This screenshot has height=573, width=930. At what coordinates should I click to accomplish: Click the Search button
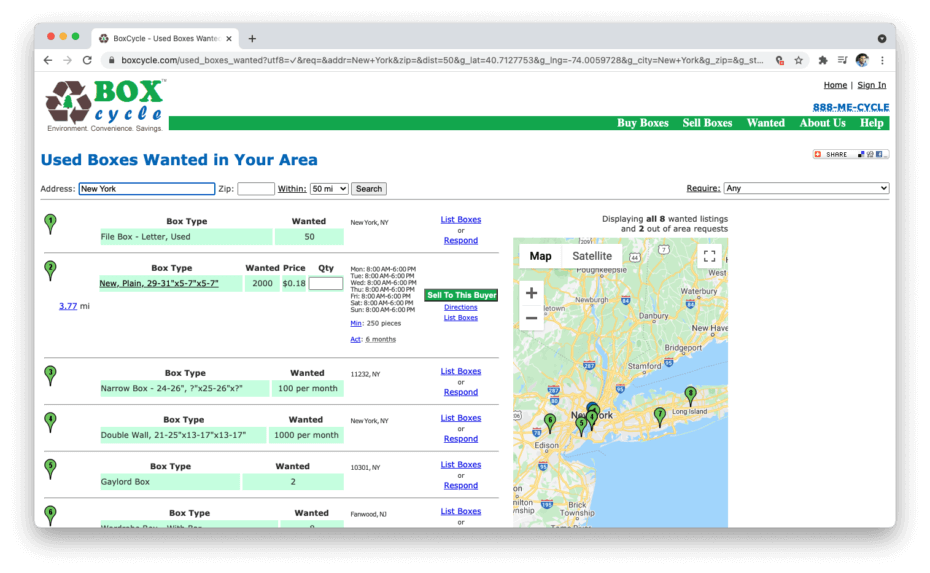click(x=369, y=189)
